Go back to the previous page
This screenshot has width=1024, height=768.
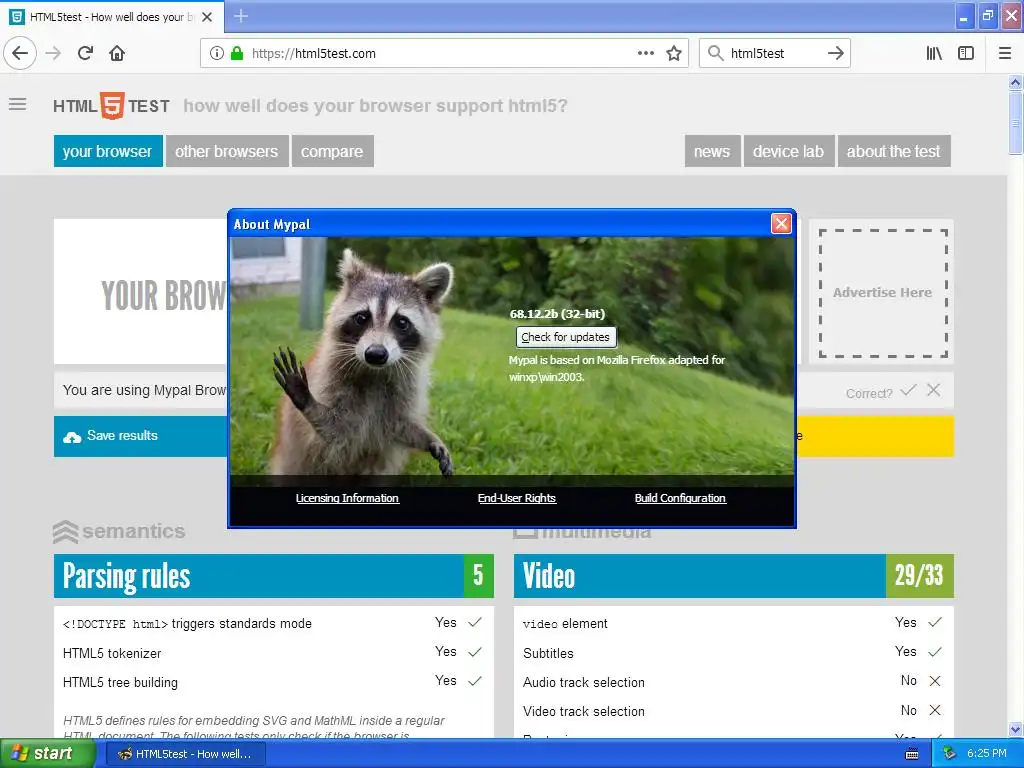pyautogui.click(x=20, y=53)
